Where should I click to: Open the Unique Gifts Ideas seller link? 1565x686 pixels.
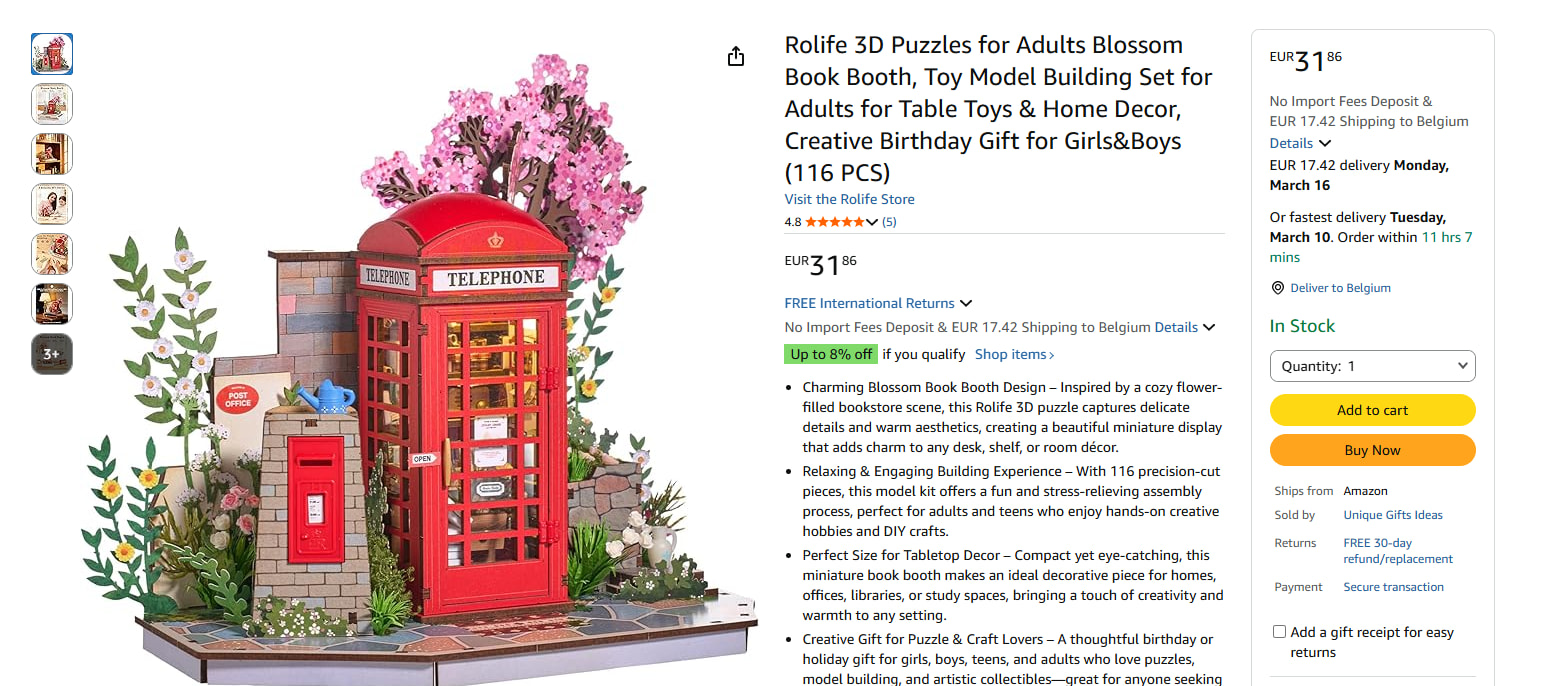point(1393,515)
